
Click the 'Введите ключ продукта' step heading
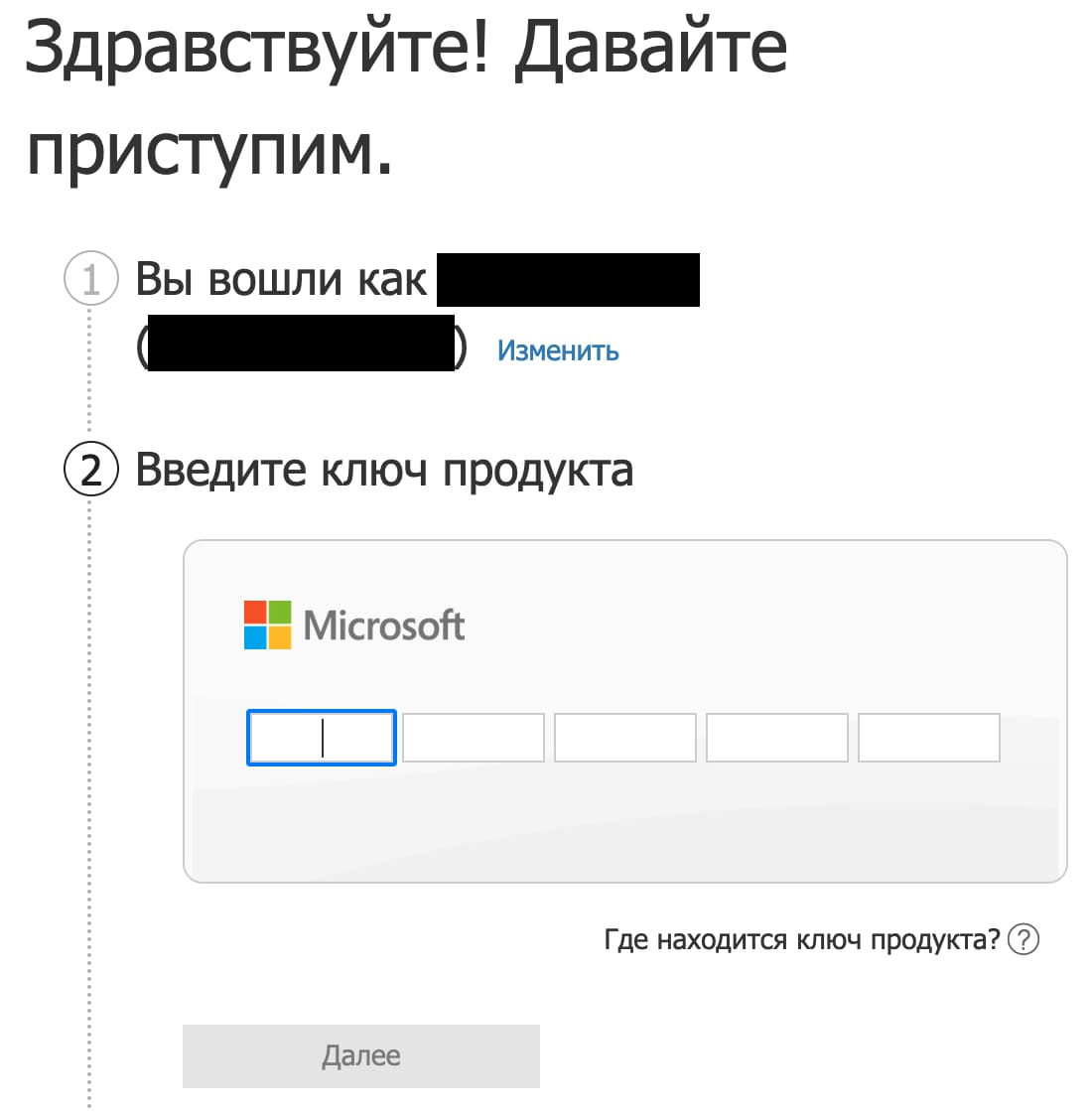click(384, 470)
